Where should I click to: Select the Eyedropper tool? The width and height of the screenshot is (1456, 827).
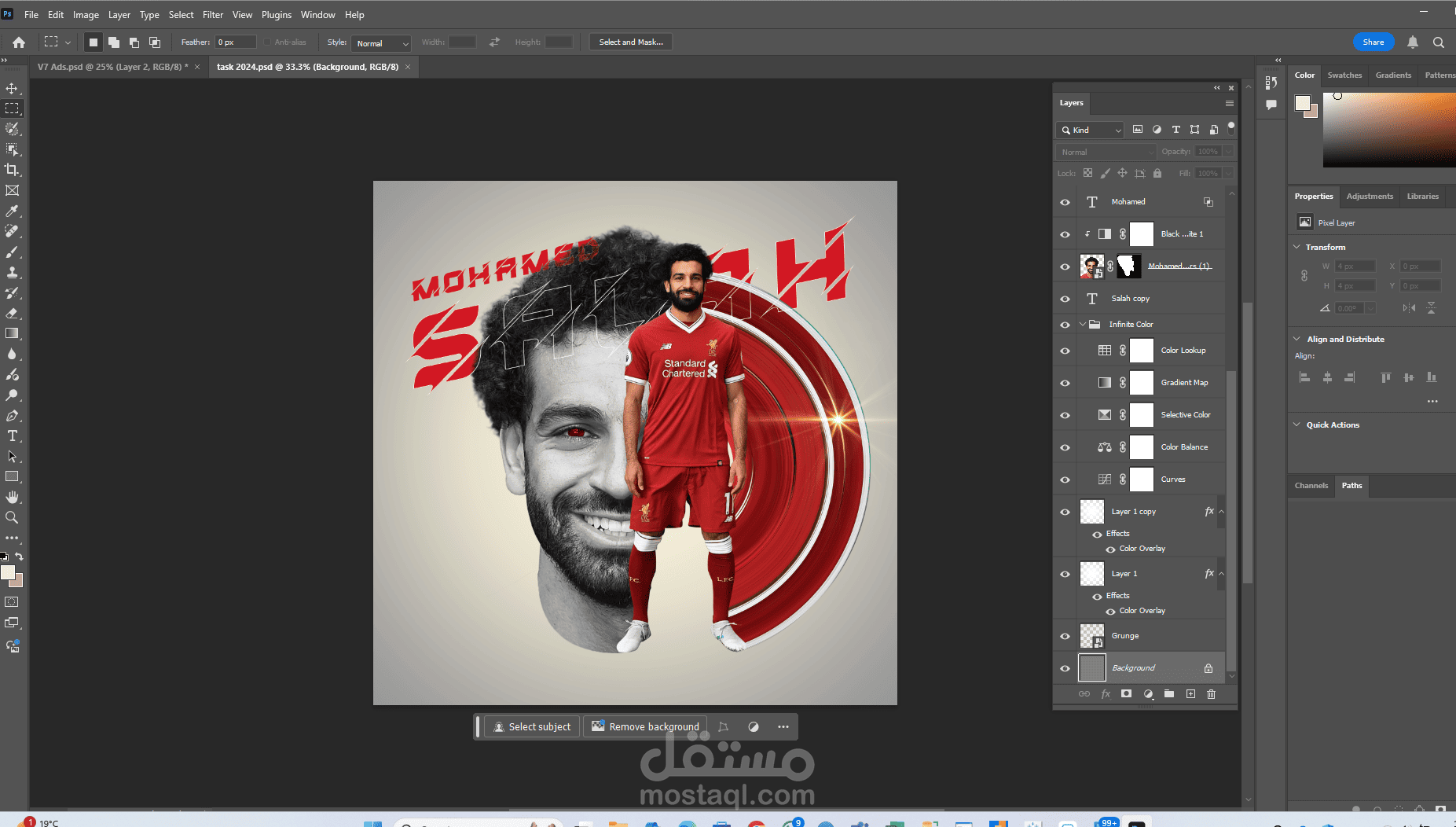12,211
